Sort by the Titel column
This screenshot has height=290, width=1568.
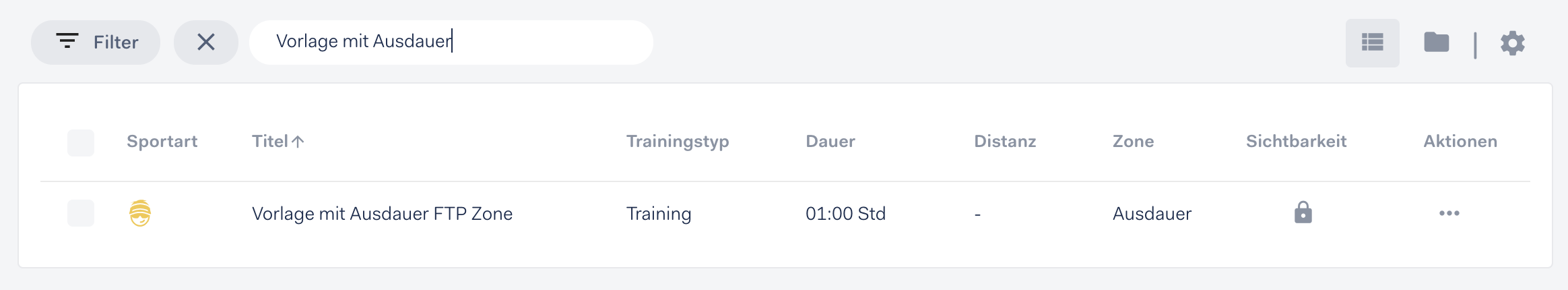[270, 141]
